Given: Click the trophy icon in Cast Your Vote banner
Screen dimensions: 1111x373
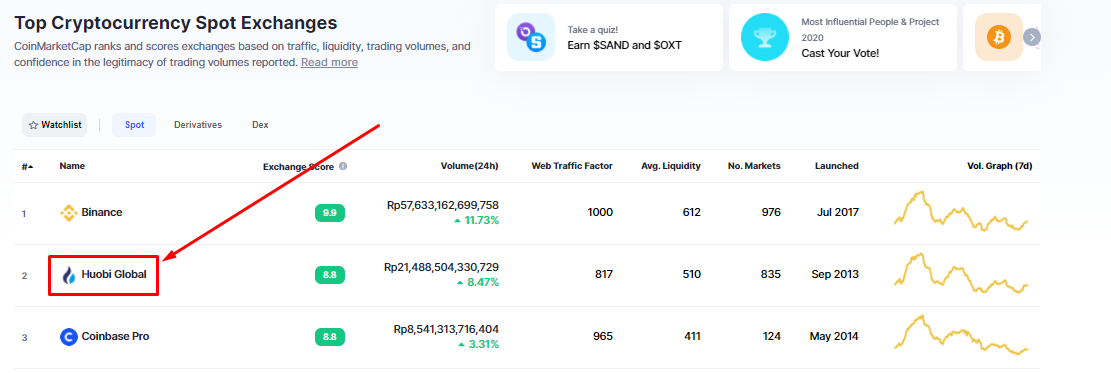Looking at the screenshot, I should click(765, 37).
